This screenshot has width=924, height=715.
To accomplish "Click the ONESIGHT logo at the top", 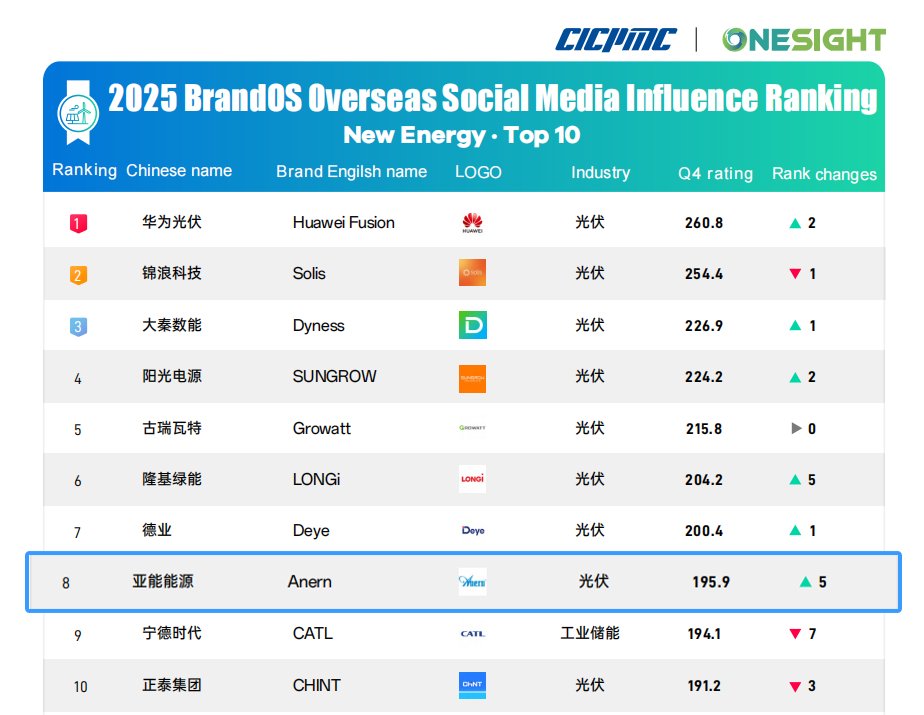I will [x=802, y=38].
